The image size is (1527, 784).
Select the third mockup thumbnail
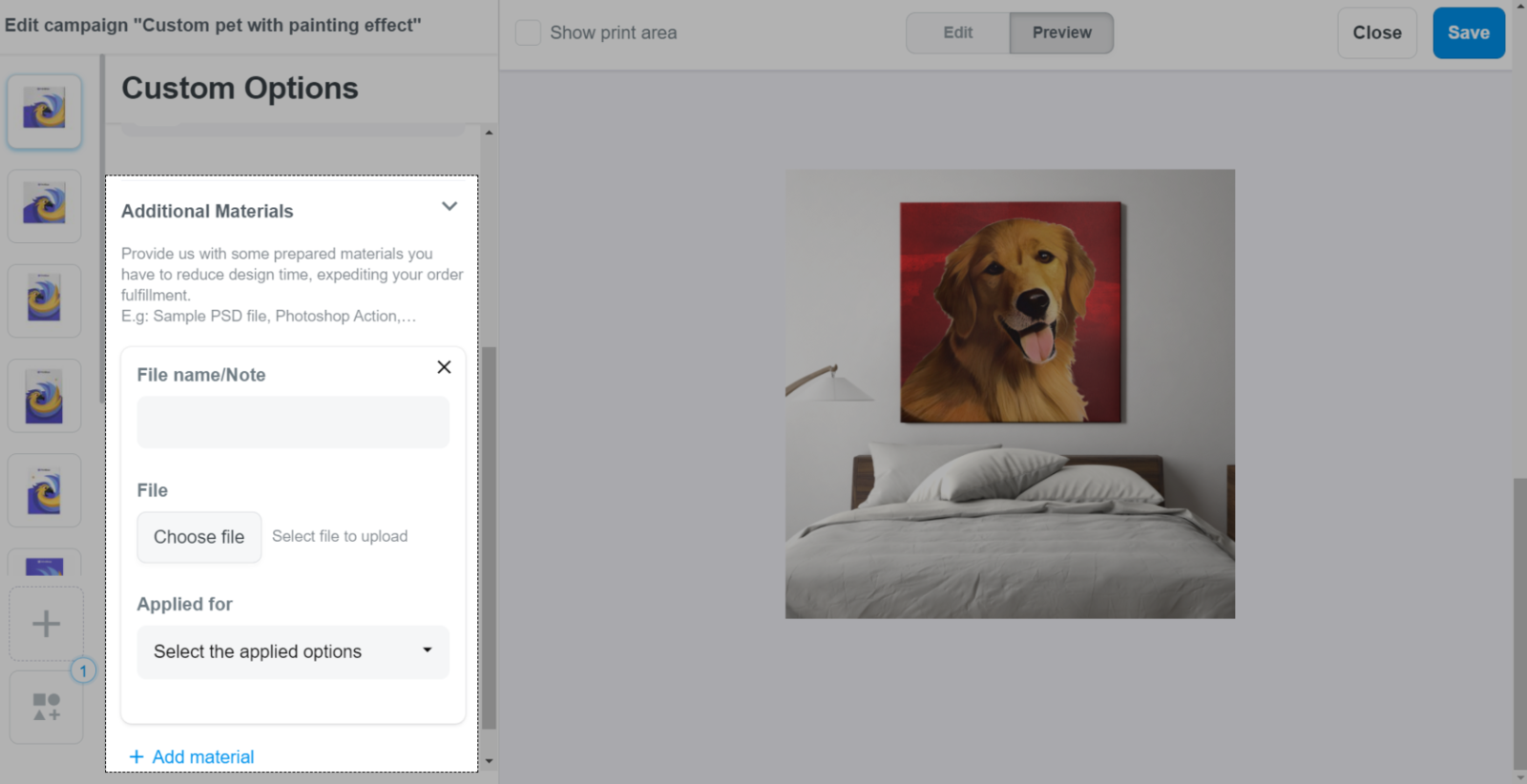pos(44,300)
